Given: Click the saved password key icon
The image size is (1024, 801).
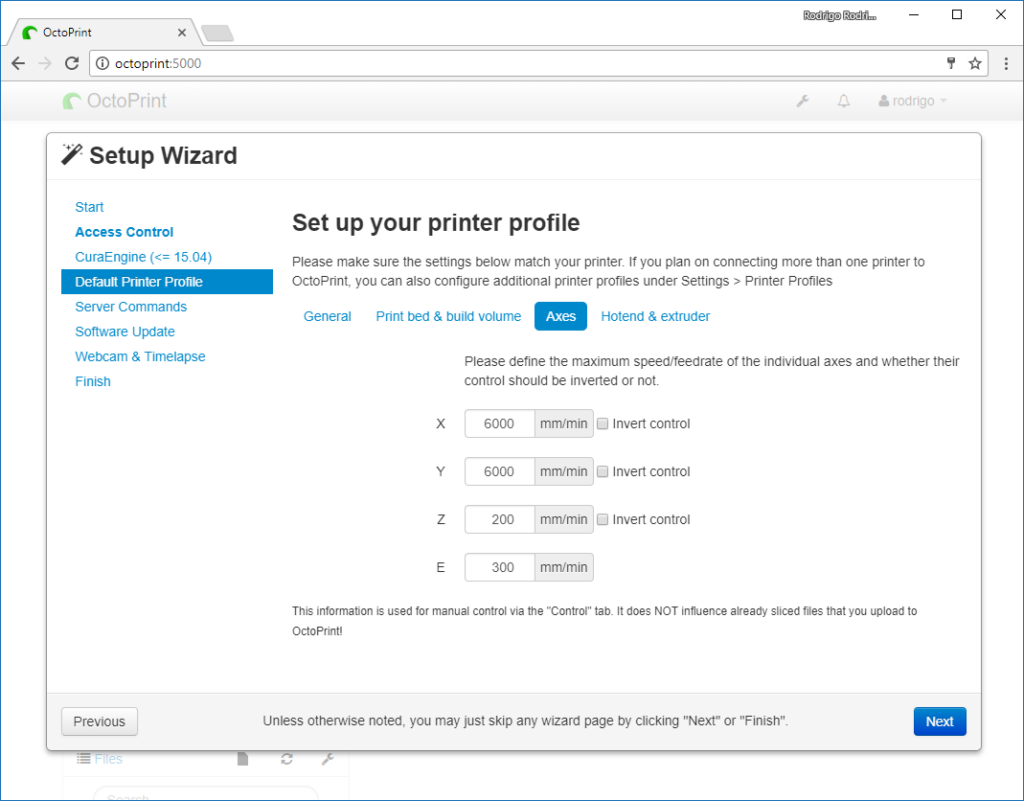Looking at the screenshot, I should pyautogui.click(x=951, y=63).
